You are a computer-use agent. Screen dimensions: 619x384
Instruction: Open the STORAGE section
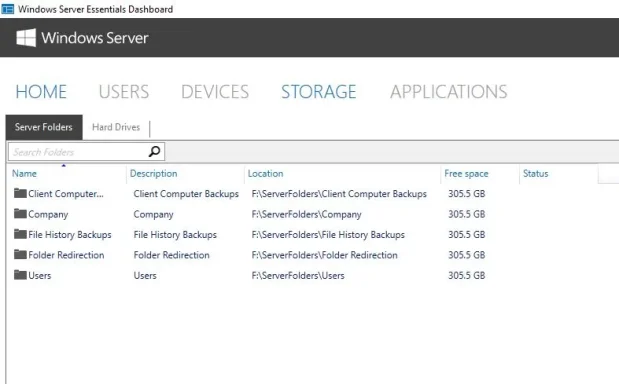[x=319, y=92]
